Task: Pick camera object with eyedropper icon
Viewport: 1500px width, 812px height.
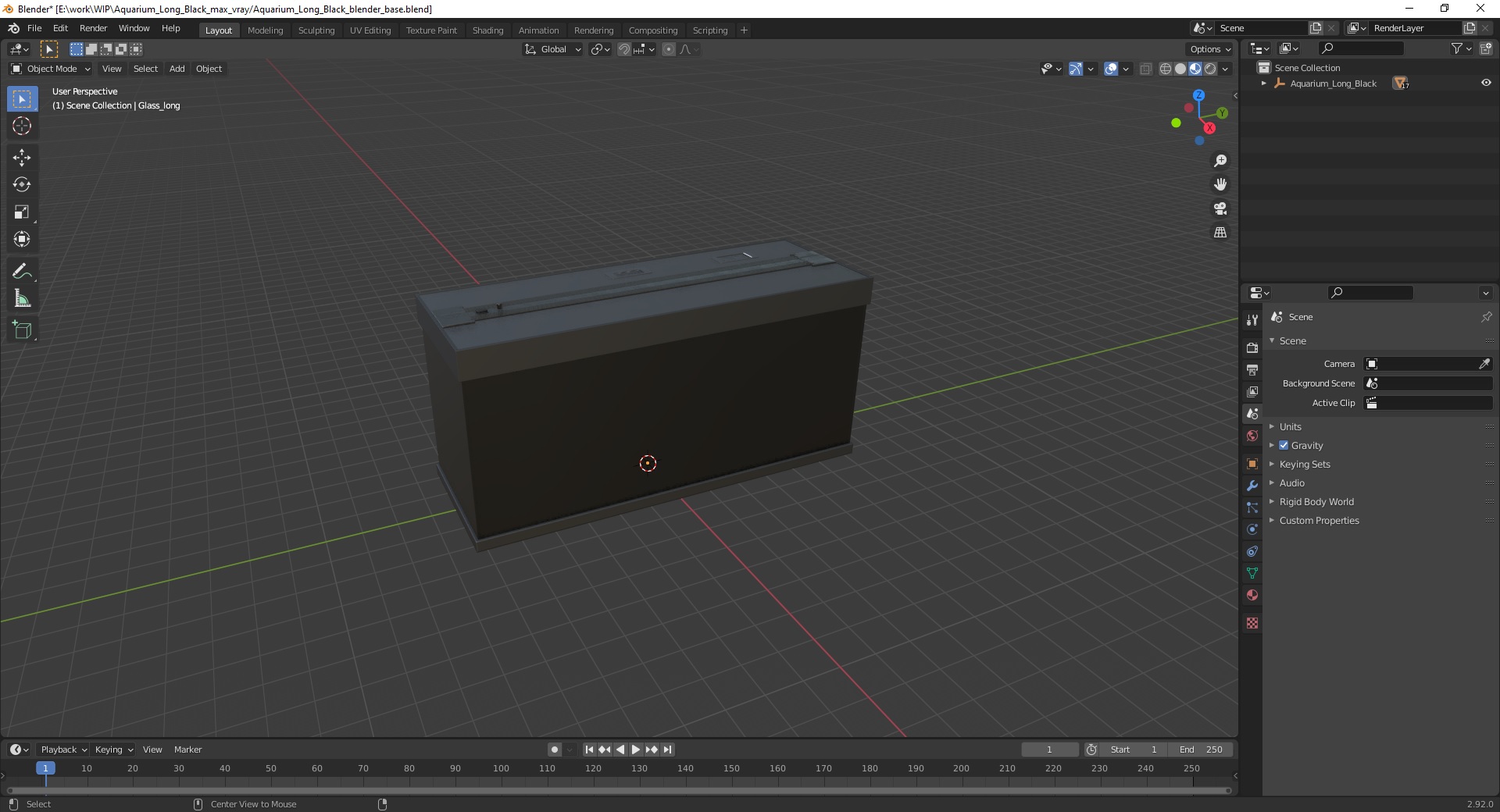Action: pos(1484,364)
